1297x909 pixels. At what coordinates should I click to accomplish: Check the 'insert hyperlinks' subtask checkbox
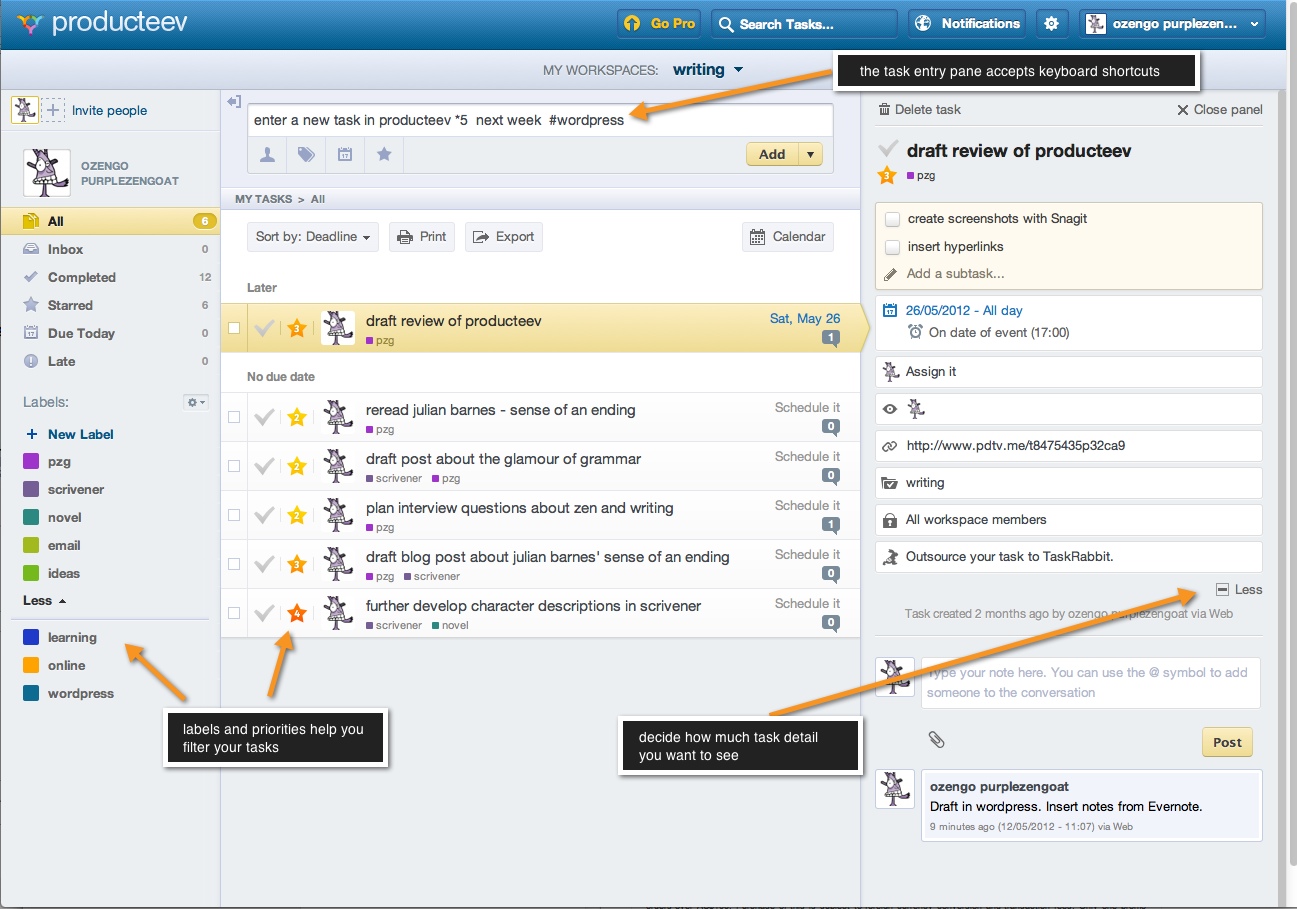click(893, 247)
